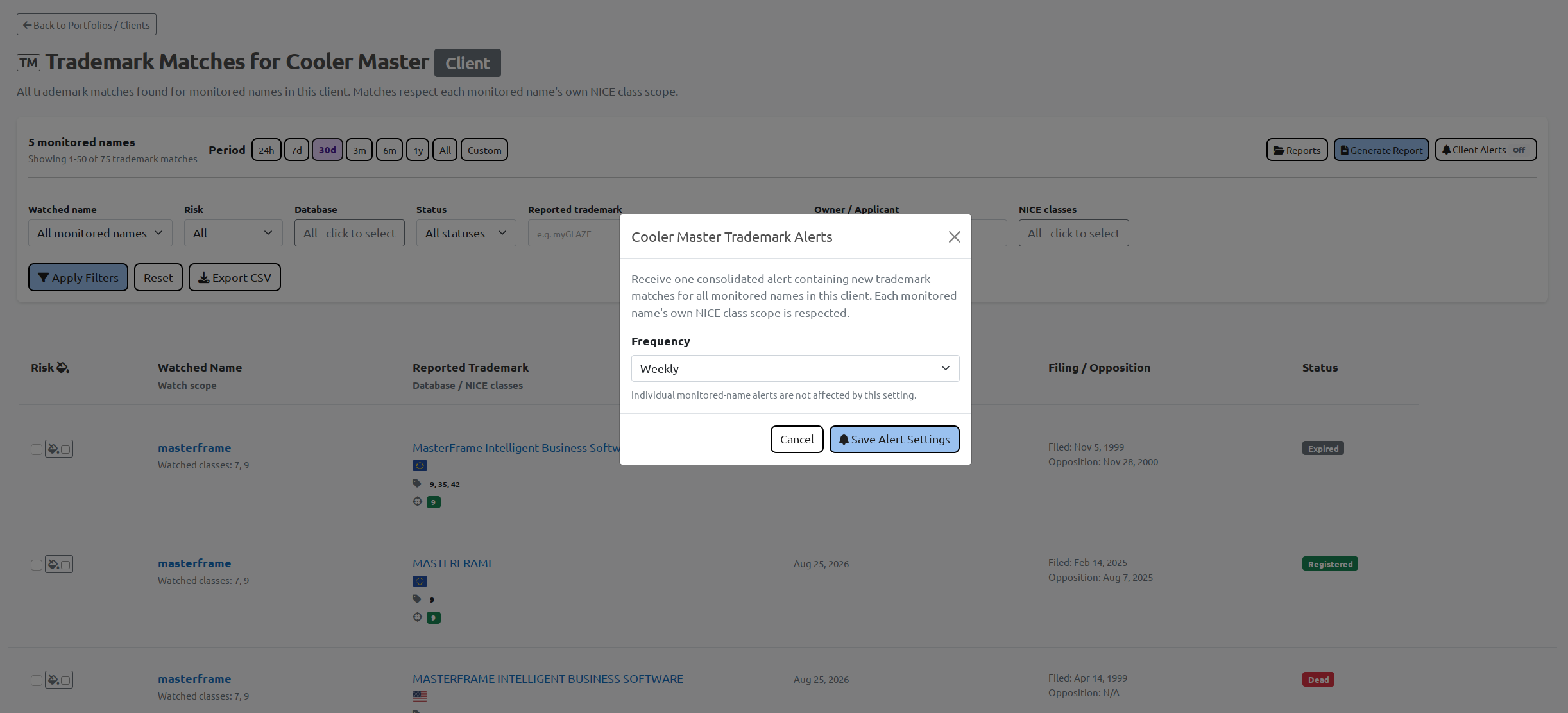
Task: Choose the Custom period option
Action: [484, 150]
